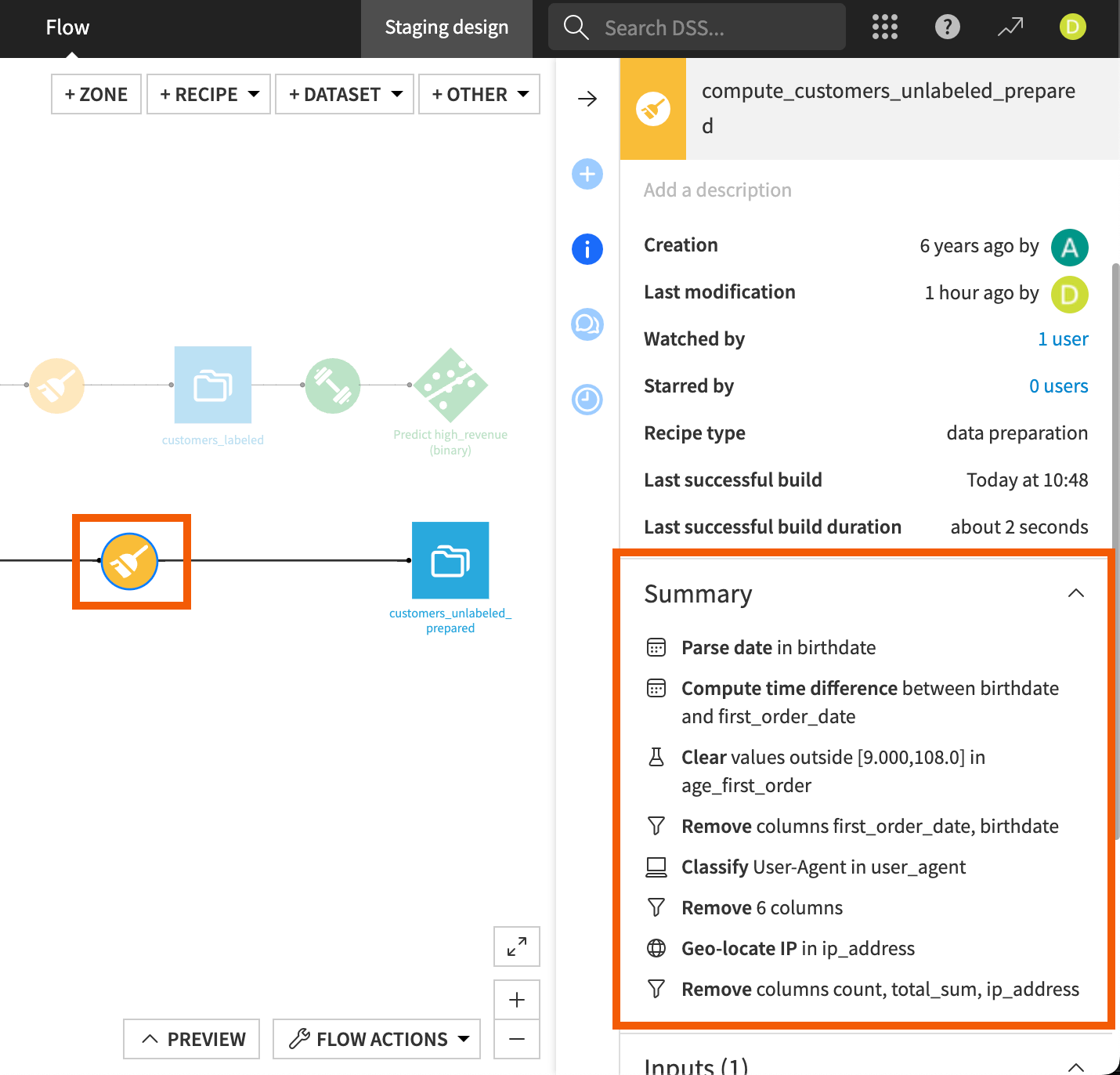Select the customers_unlabeled_prepared dataset node

coord(450,560)
